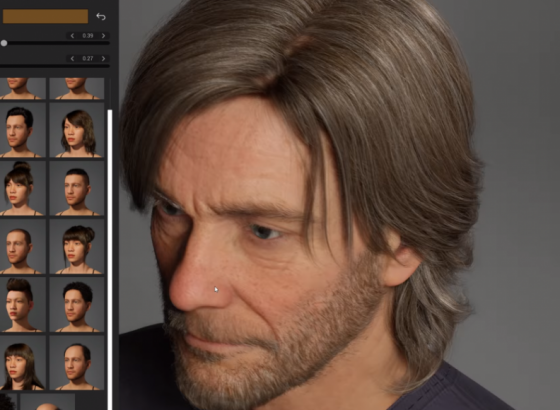Decrease the 0.39 value with left arrow
The width and height of the screenshot is (560, 410).
point(72,36)
